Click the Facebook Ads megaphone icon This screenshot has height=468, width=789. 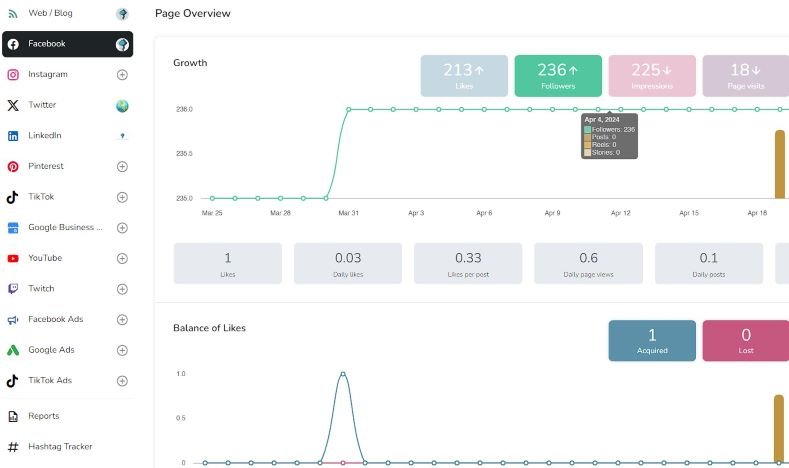click(13, 320)
